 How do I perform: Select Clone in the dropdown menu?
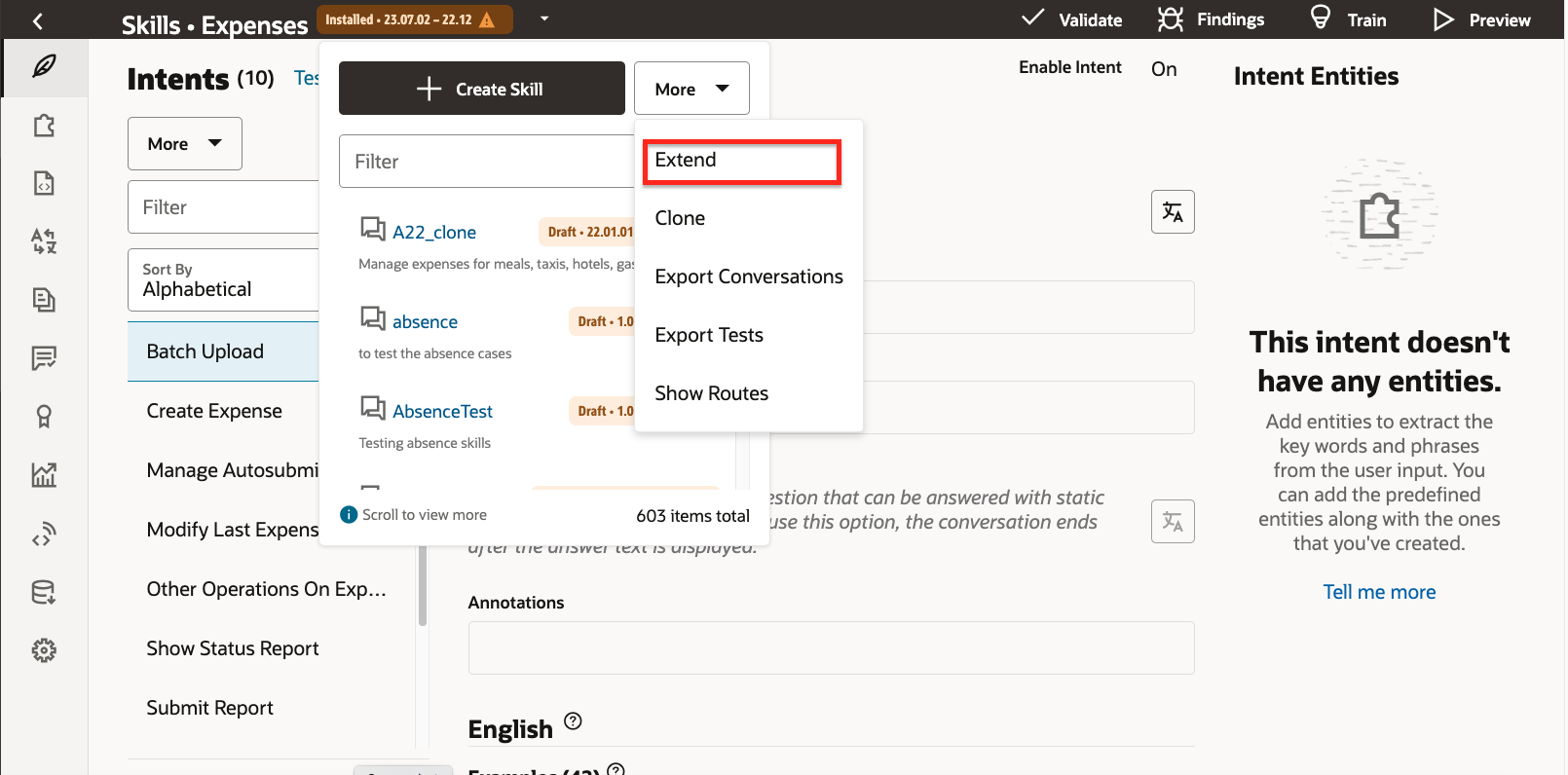point(680,218)
